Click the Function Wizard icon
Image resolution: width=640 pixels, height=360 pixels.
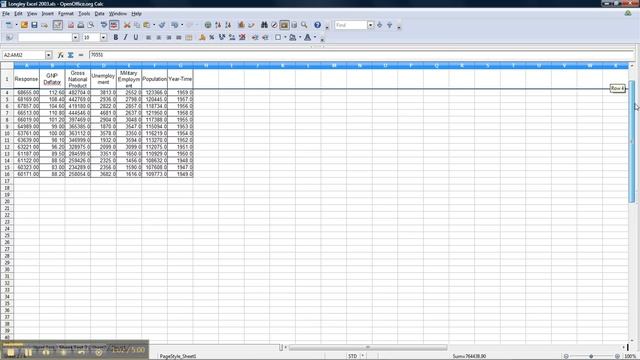tap(60, 55)
